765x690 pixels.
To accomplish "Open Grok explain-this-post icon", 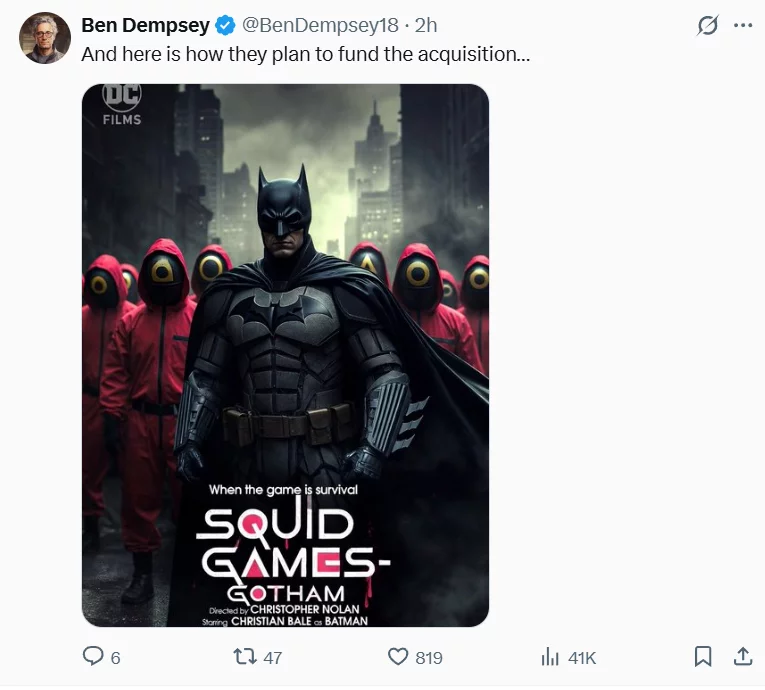I will [x=707, y=26].
